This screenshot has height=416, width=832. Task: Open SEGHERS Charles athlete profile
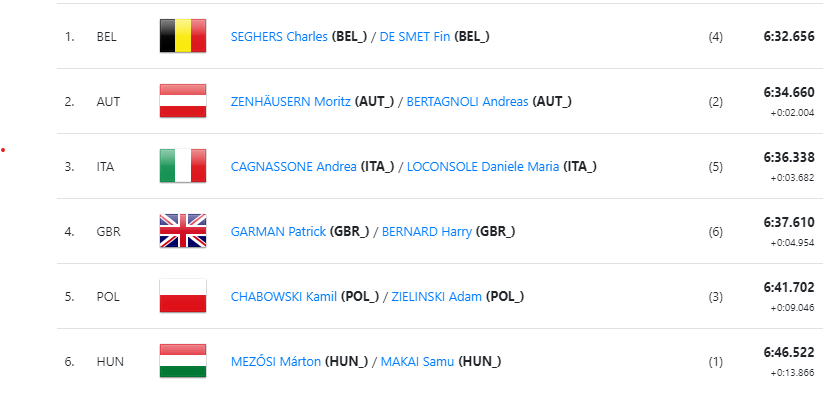(x=279, y=37)
